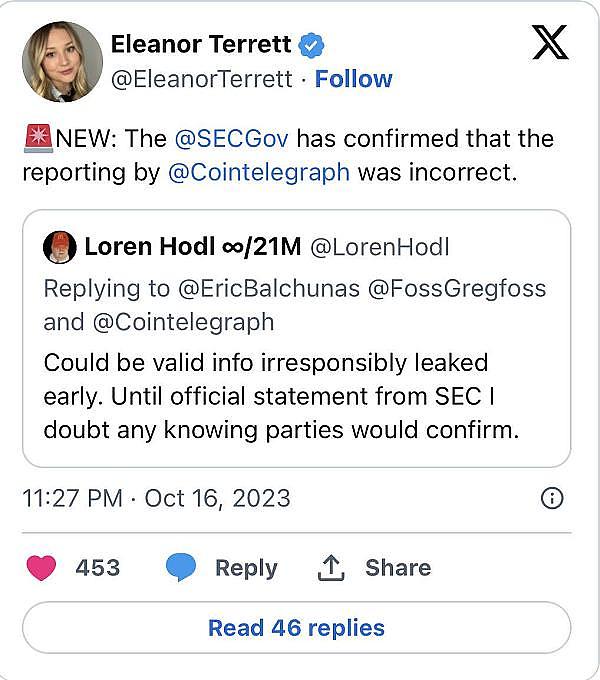Click the Share label

(398, 567)
